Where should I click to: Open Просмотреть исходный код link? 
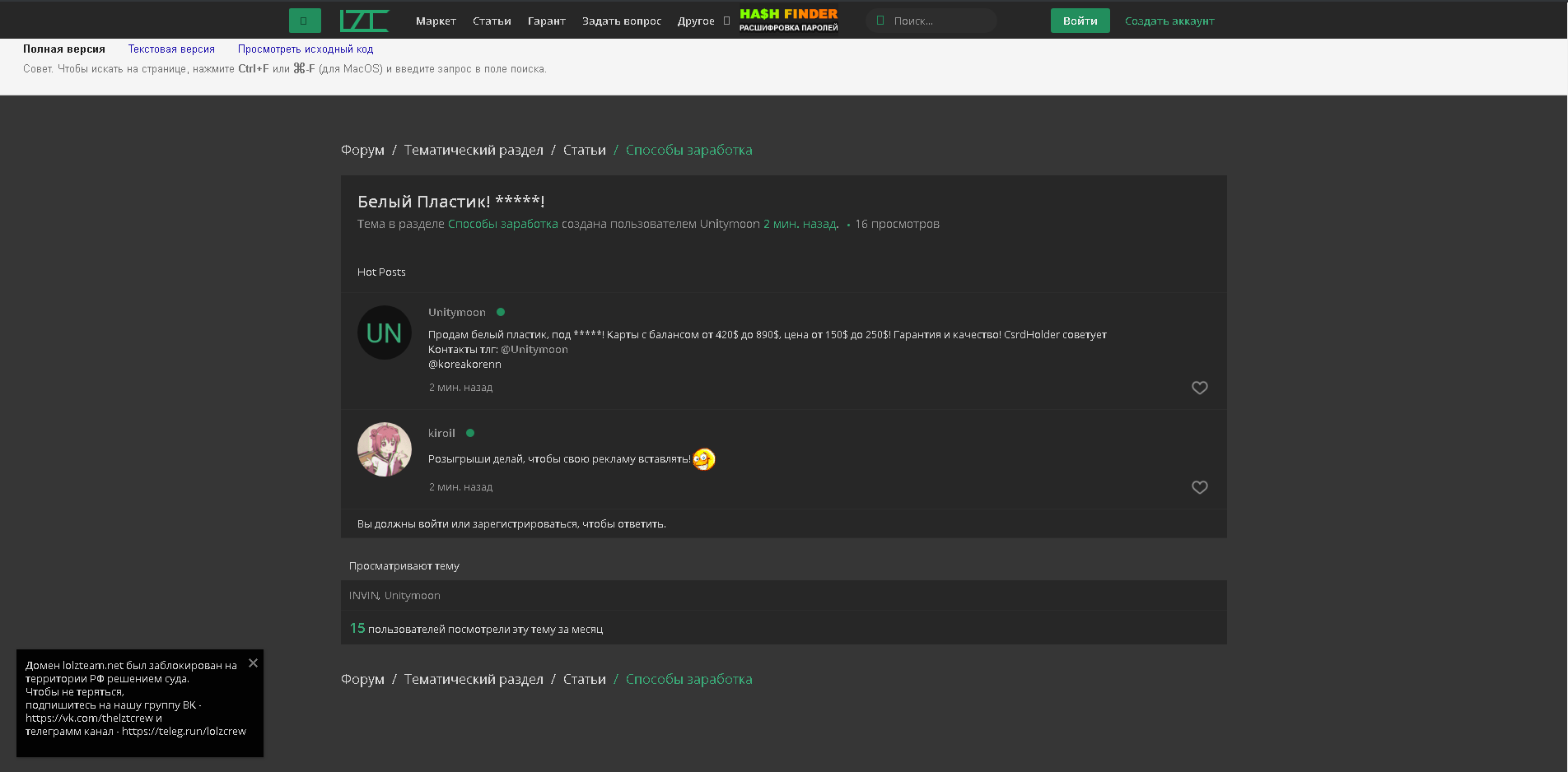[306, 49]
